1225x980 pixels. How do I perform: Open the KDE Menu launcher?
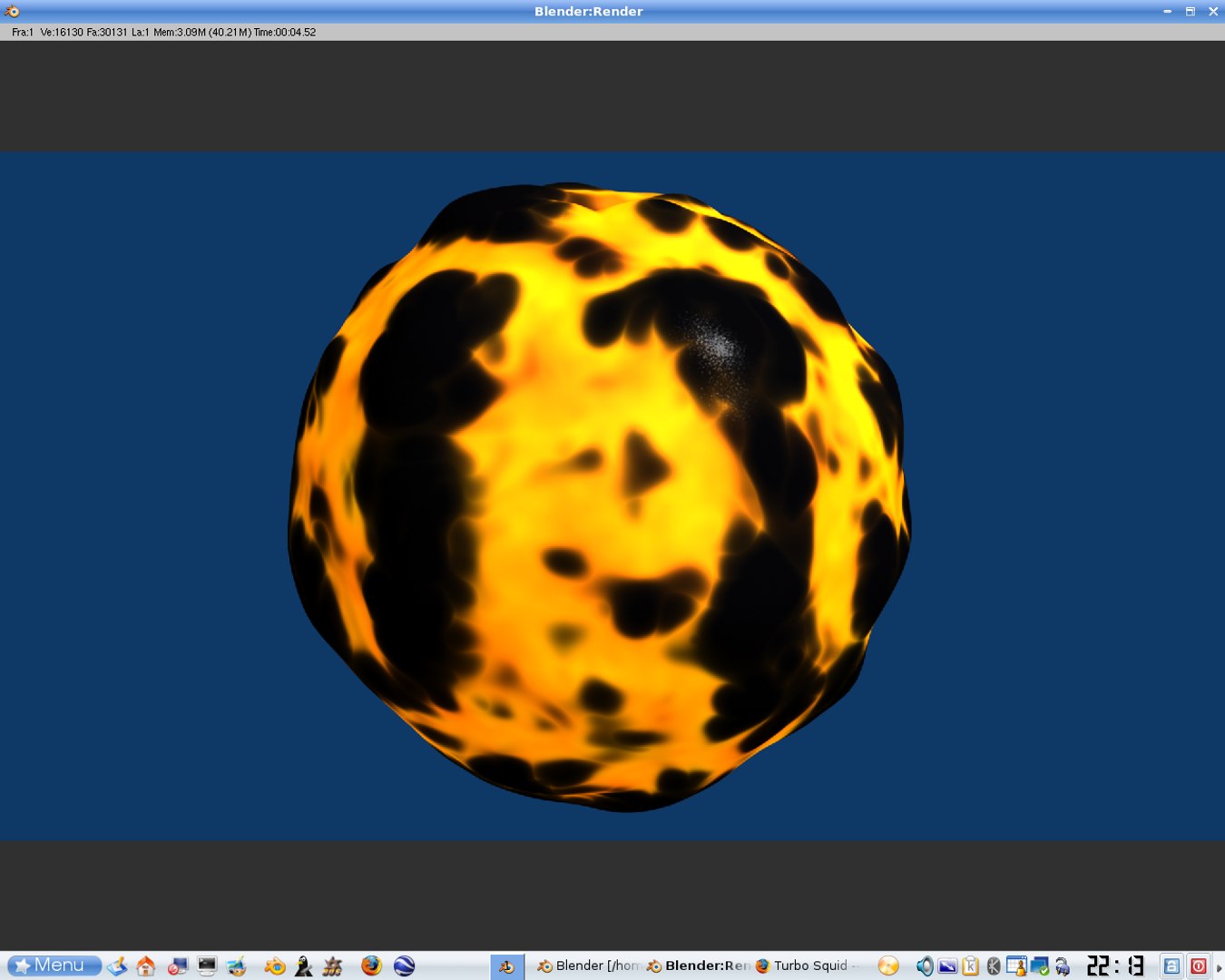pyautogui.click(x=54, y=965)
